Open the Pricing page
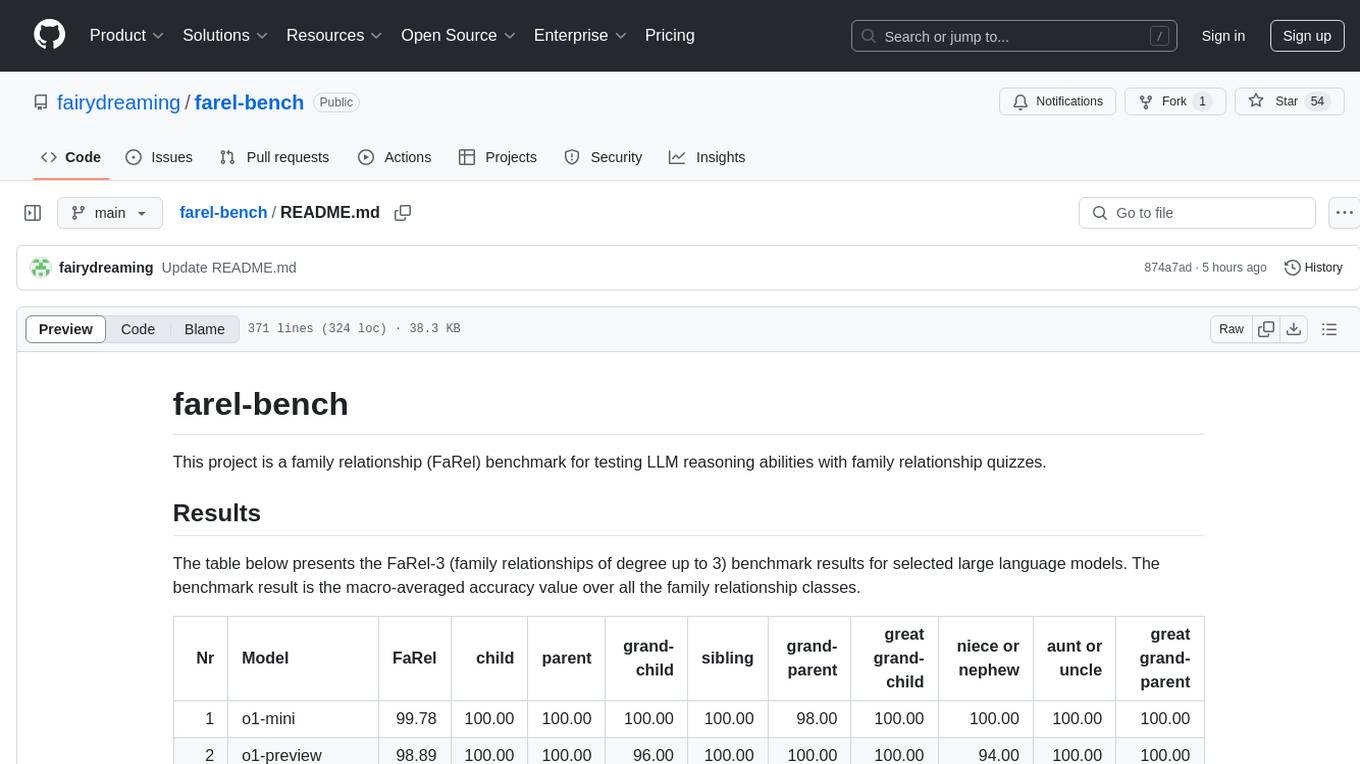 pos(670,35)
